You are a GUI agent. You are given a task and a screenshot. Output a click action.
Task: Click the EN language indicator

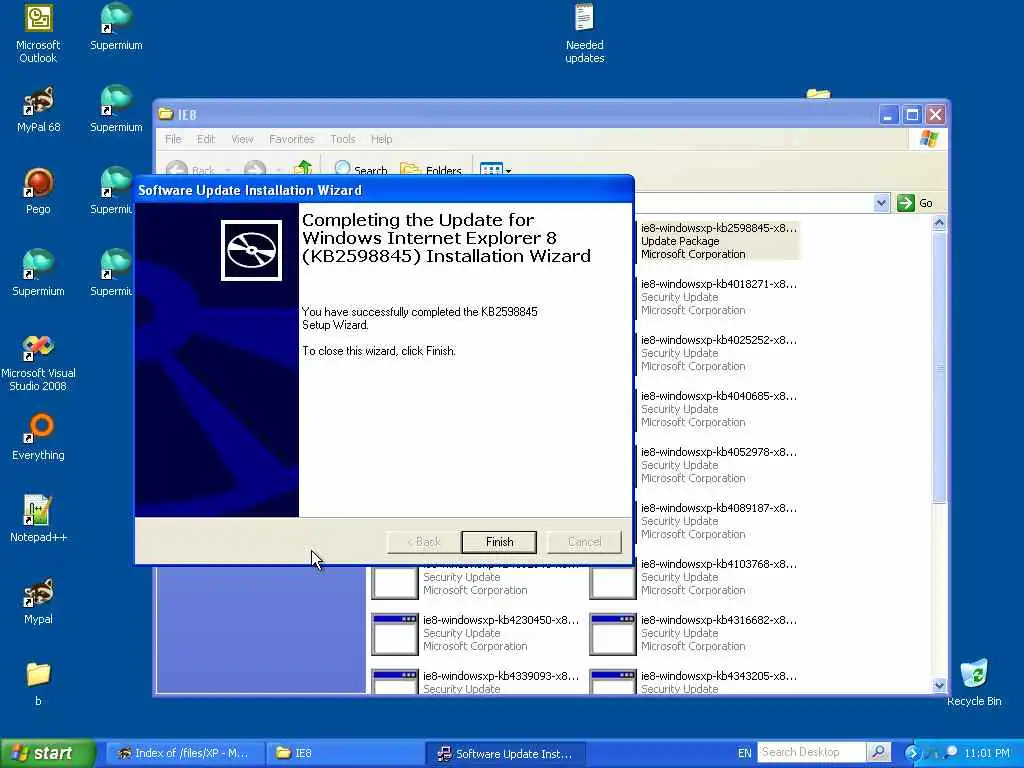tap(744, 753)
